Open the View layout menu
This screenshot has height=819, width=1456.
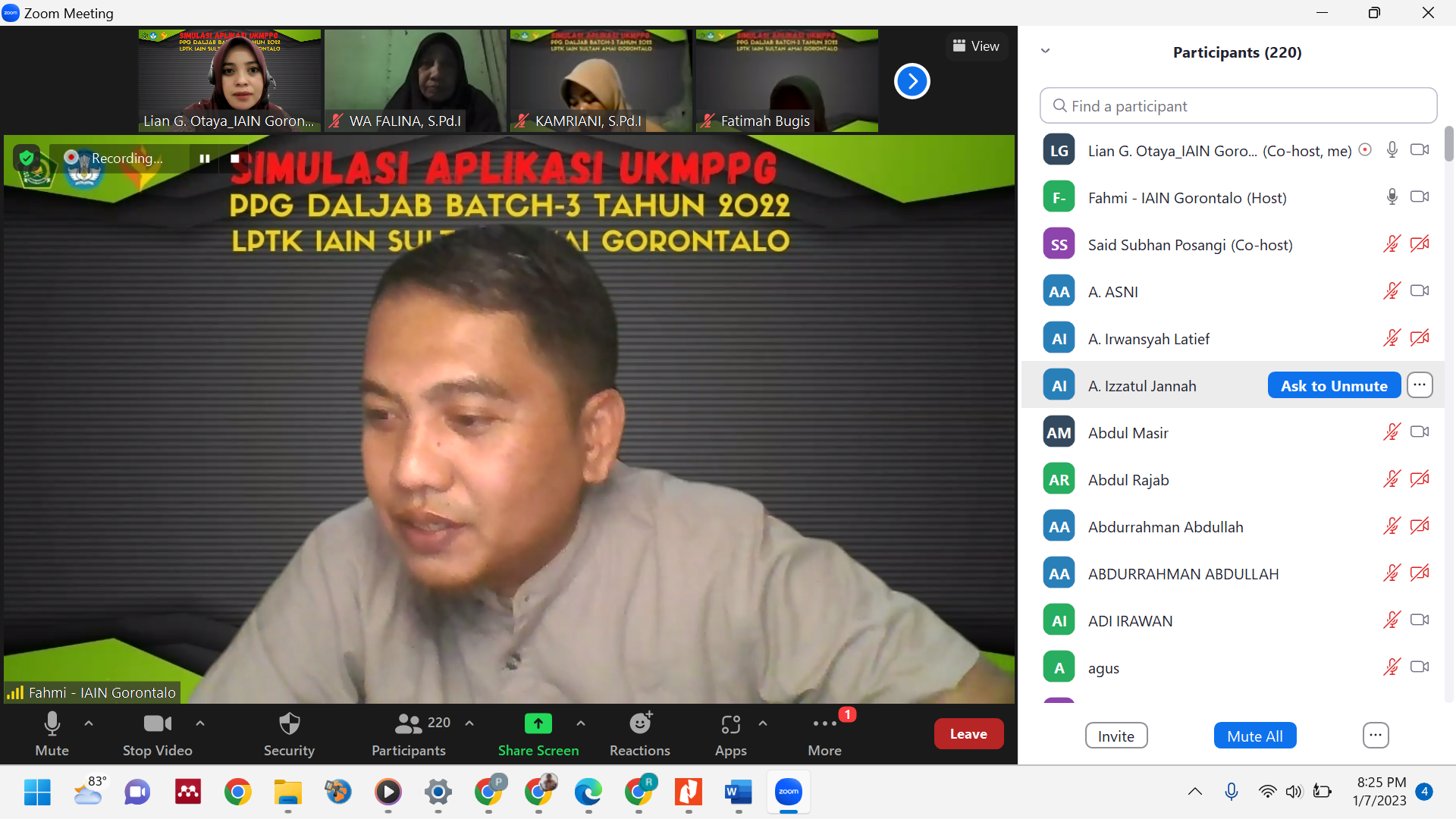976,46
